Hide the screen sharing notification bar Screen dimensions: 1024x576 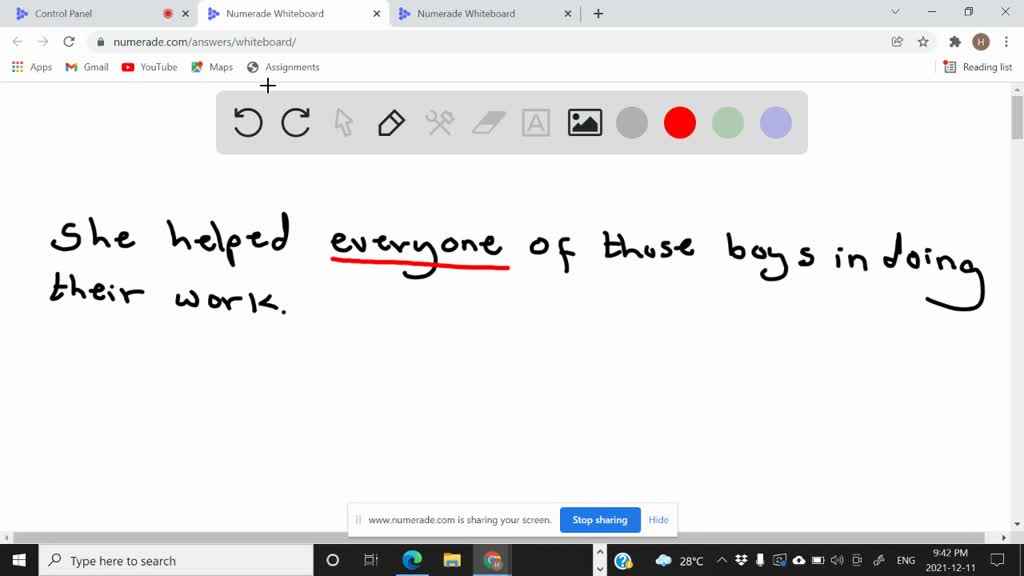pos(658,520)
